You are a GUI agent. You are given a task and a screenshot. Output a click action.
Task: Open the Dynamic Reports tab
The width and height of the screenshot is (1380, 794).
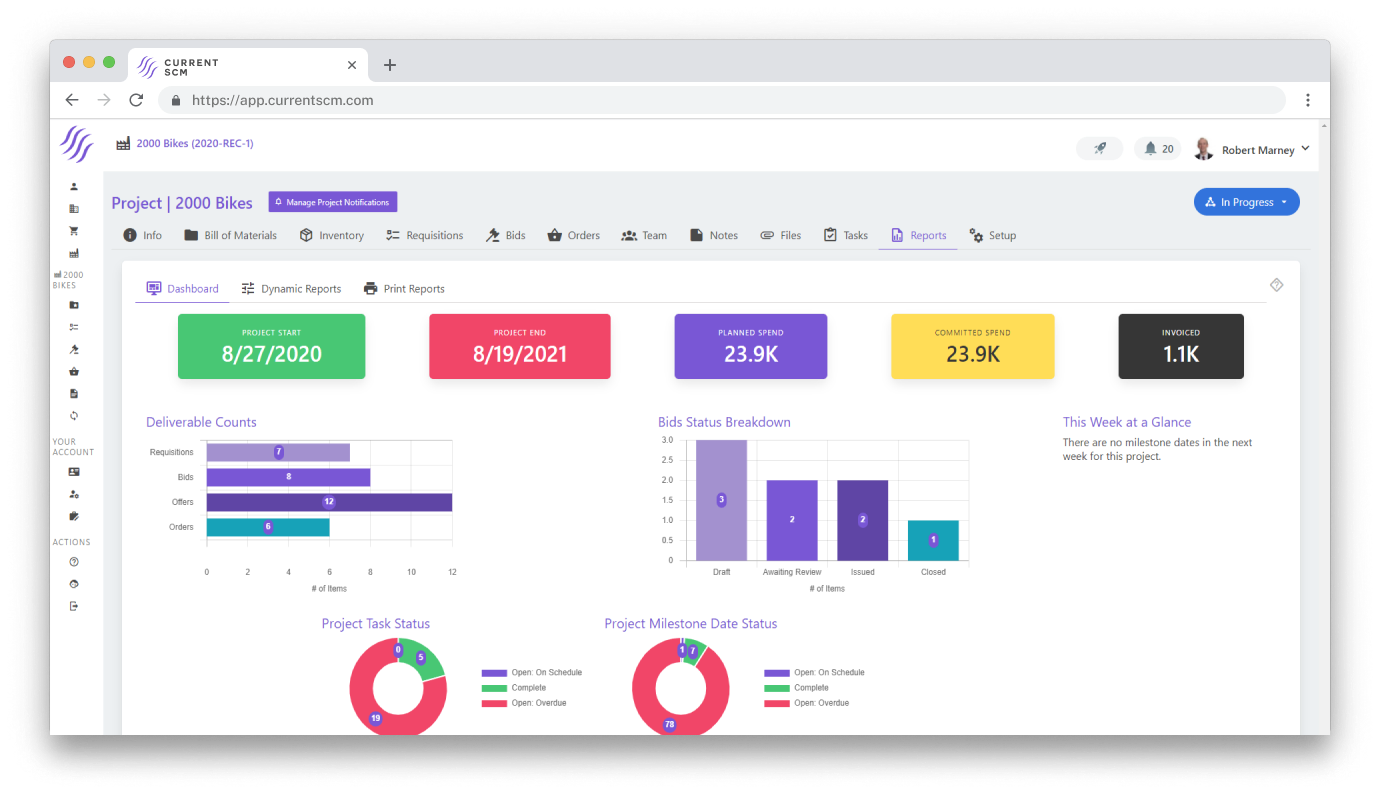click(291, 288)
